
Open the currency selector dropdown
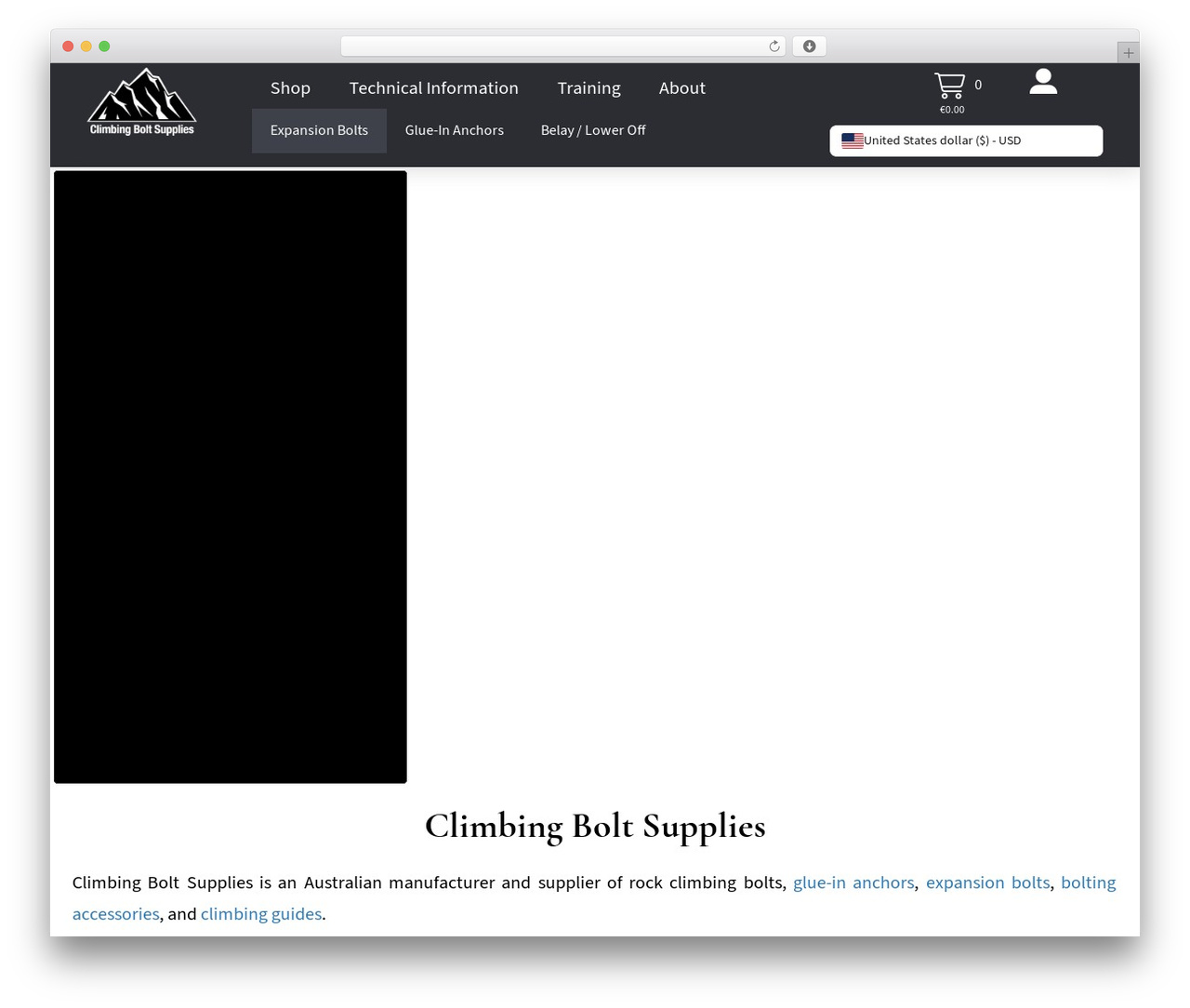(x=966, y=140)
